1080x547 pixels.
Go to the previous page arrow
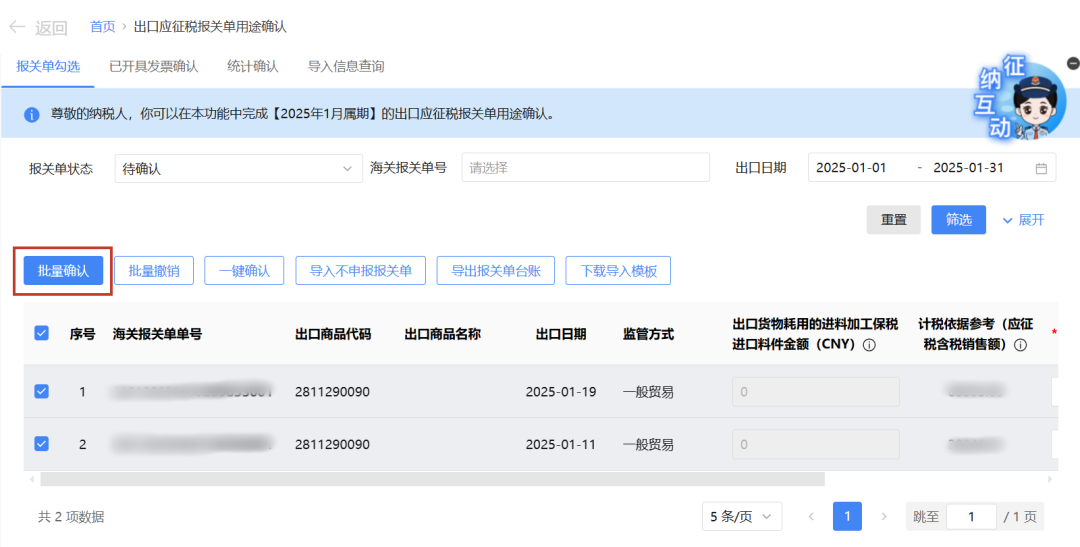pos(811,517)
